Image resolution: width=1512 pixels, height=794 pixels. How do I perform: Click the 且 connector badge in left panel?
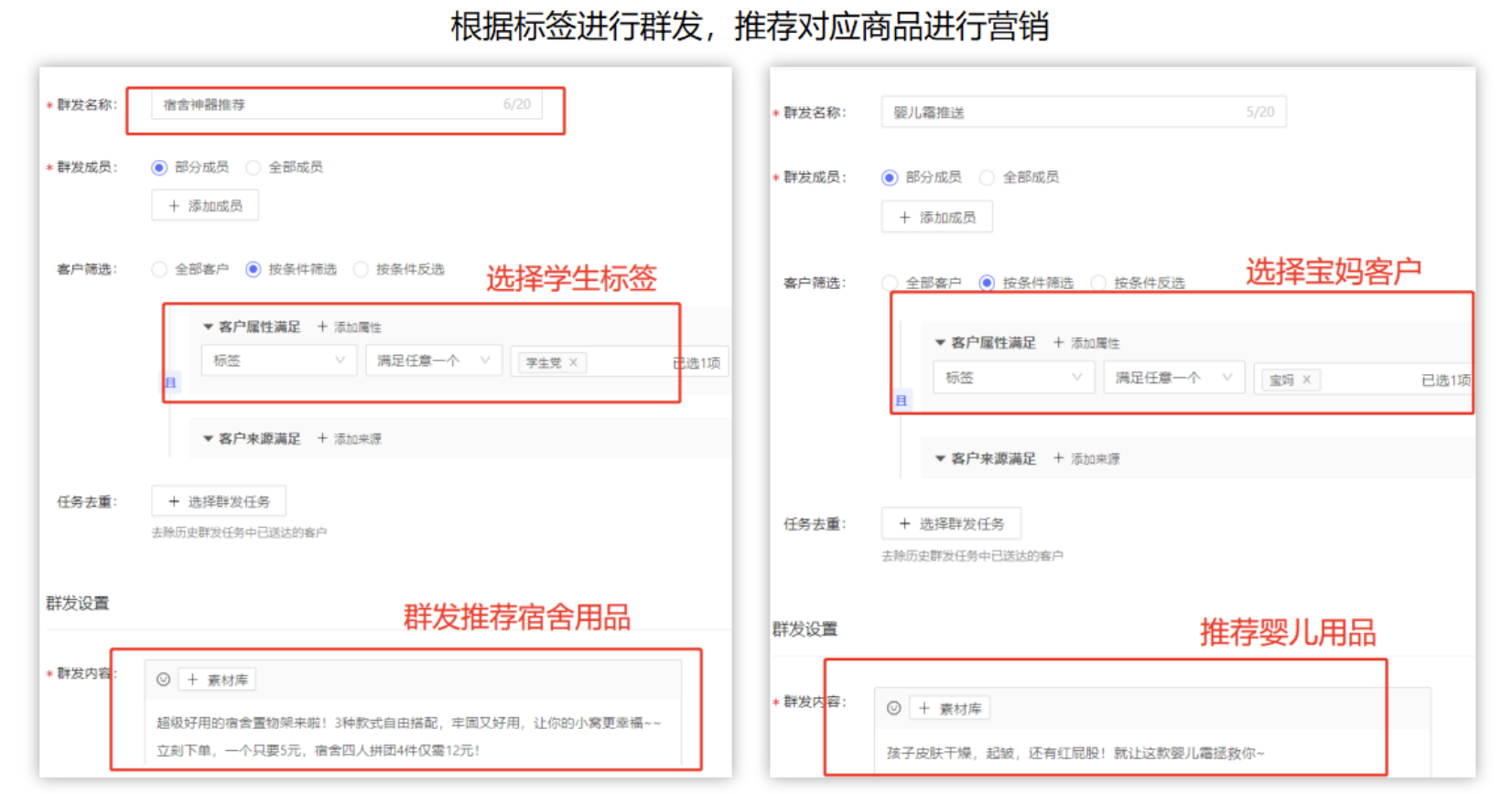(171, 382)
